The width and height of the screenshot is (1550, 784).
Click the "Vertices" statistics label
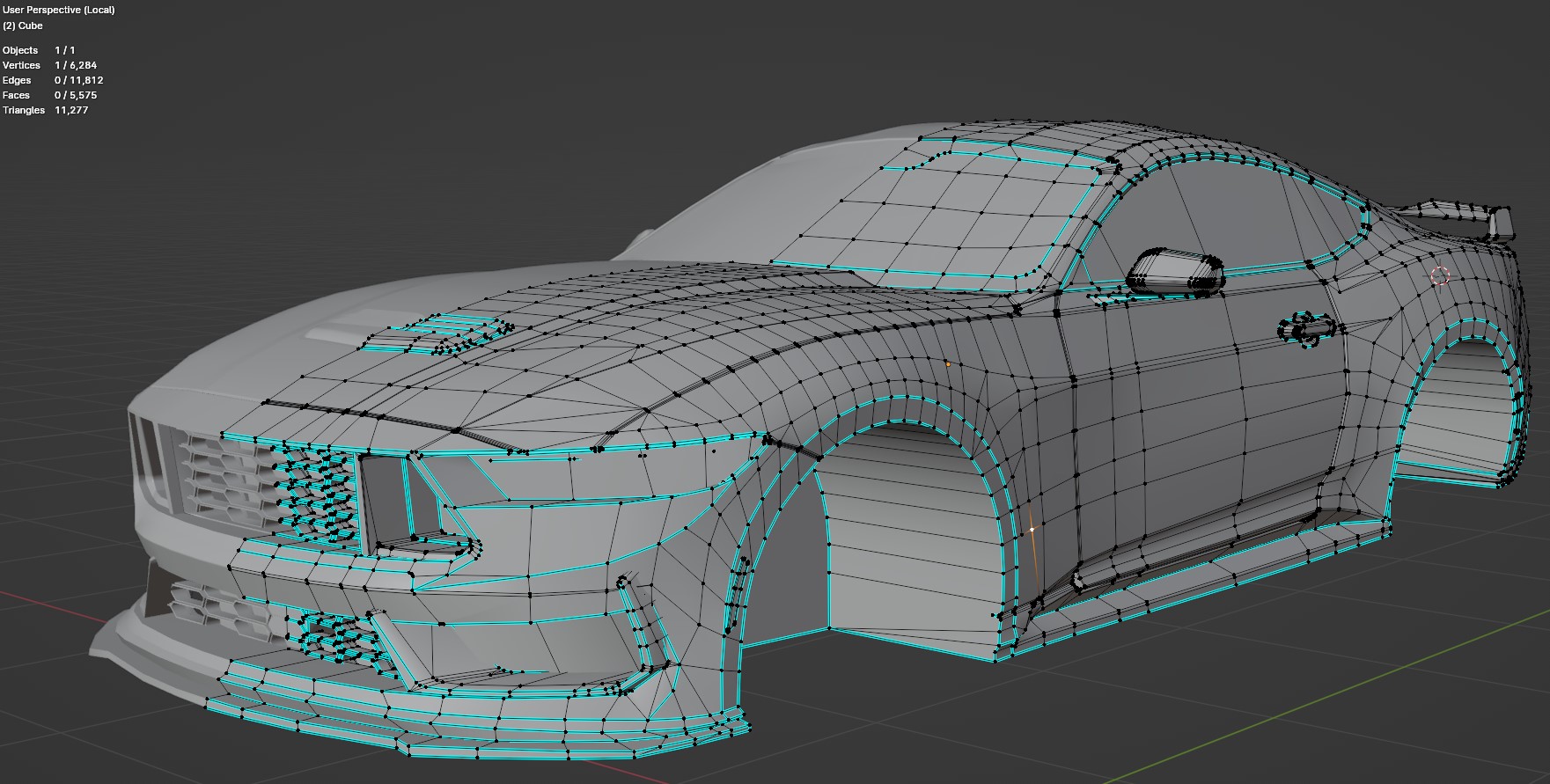(x=21, y=65)
